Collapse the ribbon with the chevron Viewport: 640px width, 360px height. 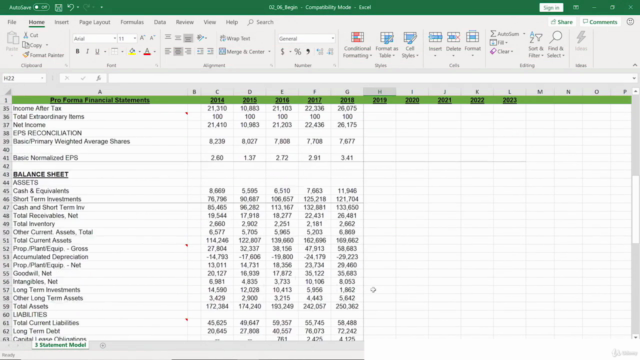click(635, 65)
